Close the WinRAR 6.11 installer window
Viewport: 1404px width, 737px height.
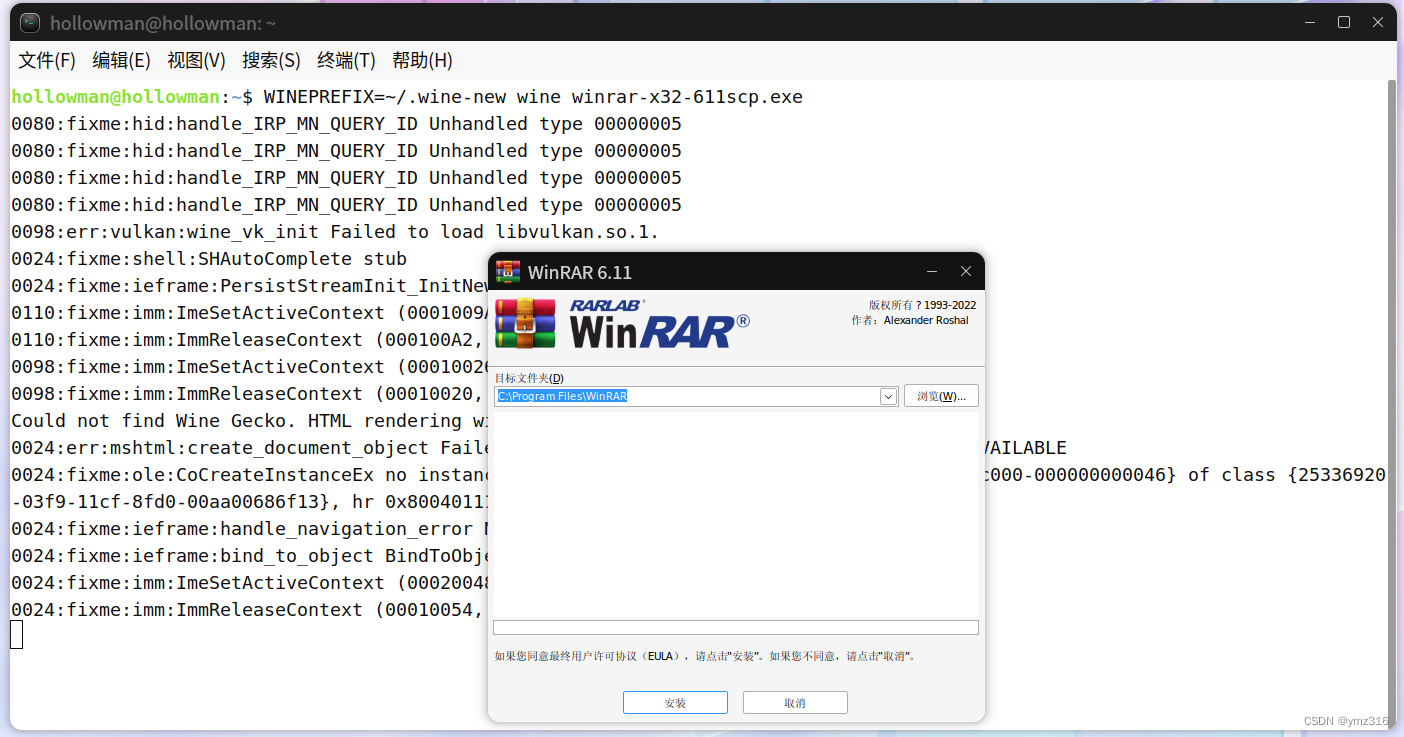tap(966, 272)
